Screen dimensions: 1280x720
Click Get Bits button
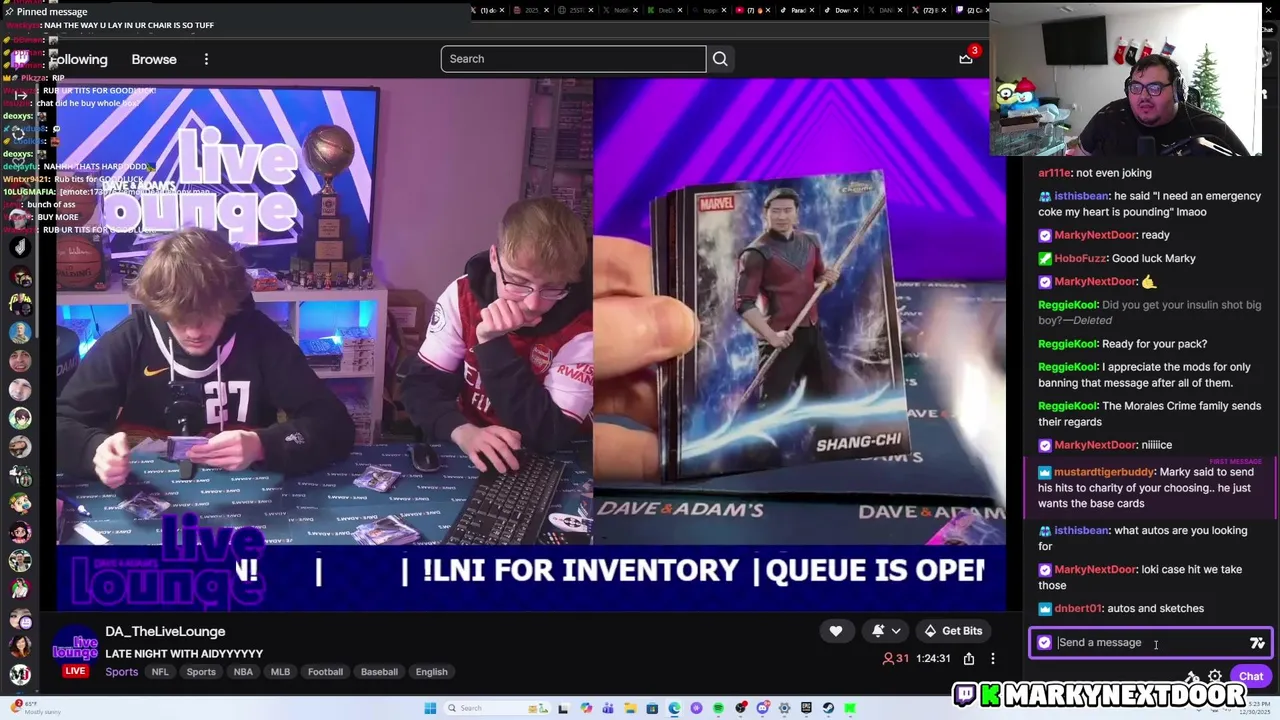click(x=953, y=631)
